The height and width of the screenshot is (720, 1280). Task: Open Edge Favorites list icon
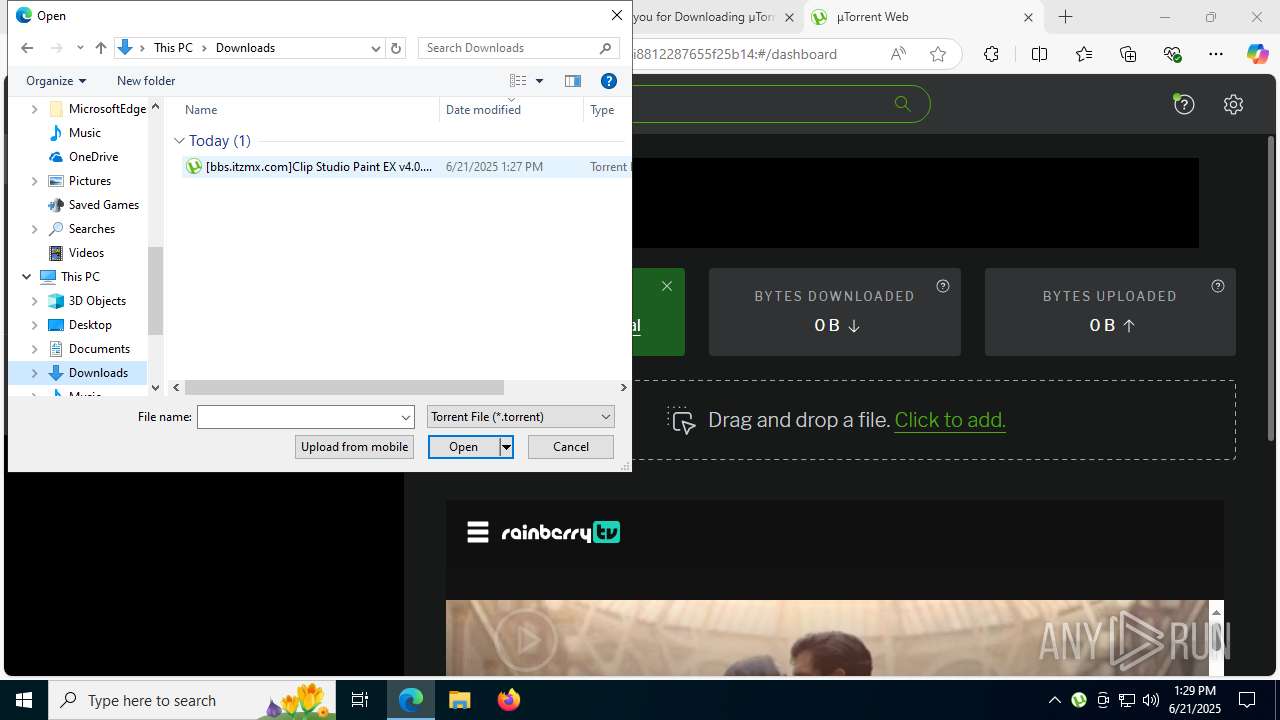pos(1084,54)
